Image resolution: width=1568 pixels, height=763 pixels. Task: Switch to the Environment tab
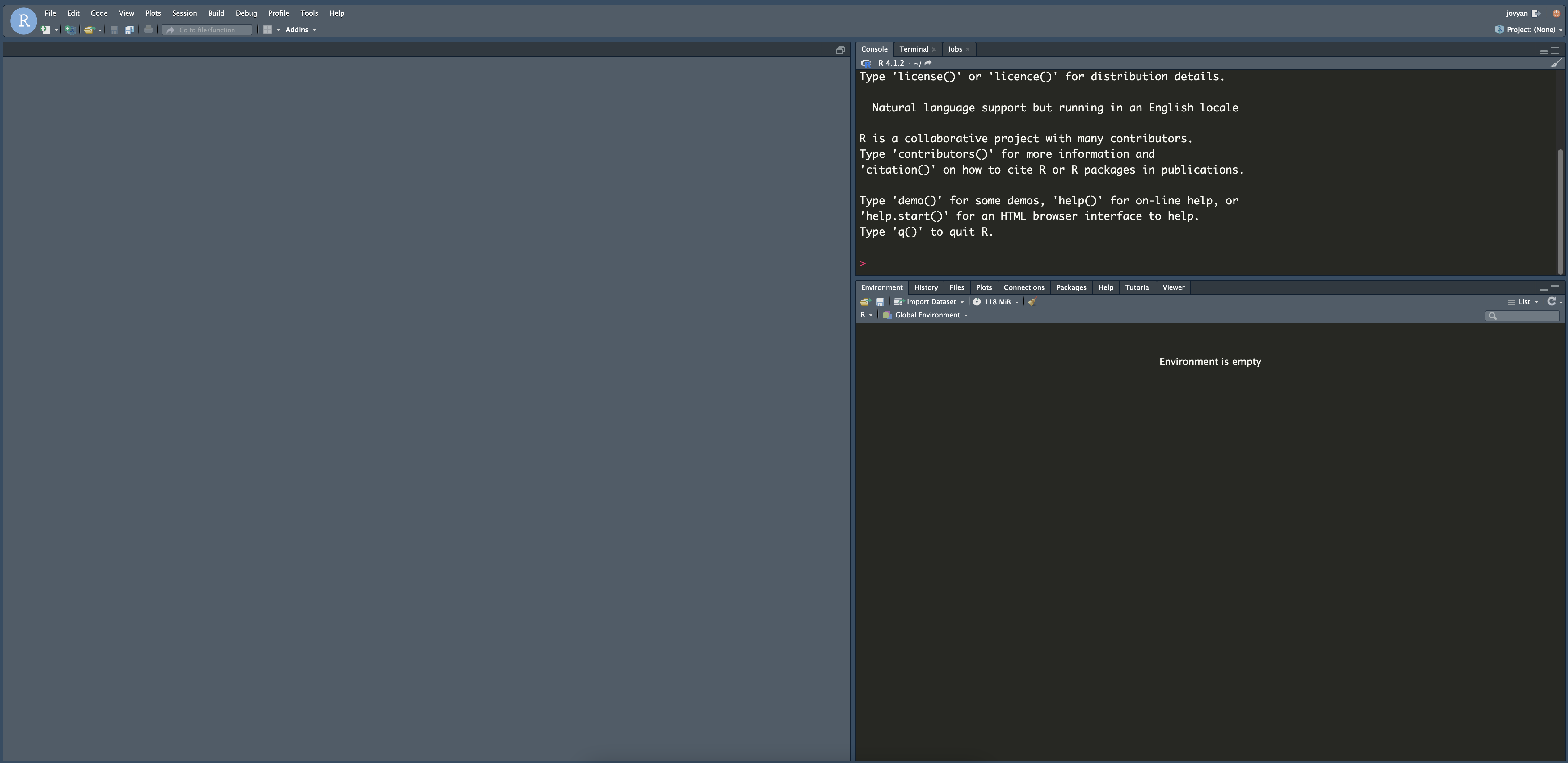[881, 288]
